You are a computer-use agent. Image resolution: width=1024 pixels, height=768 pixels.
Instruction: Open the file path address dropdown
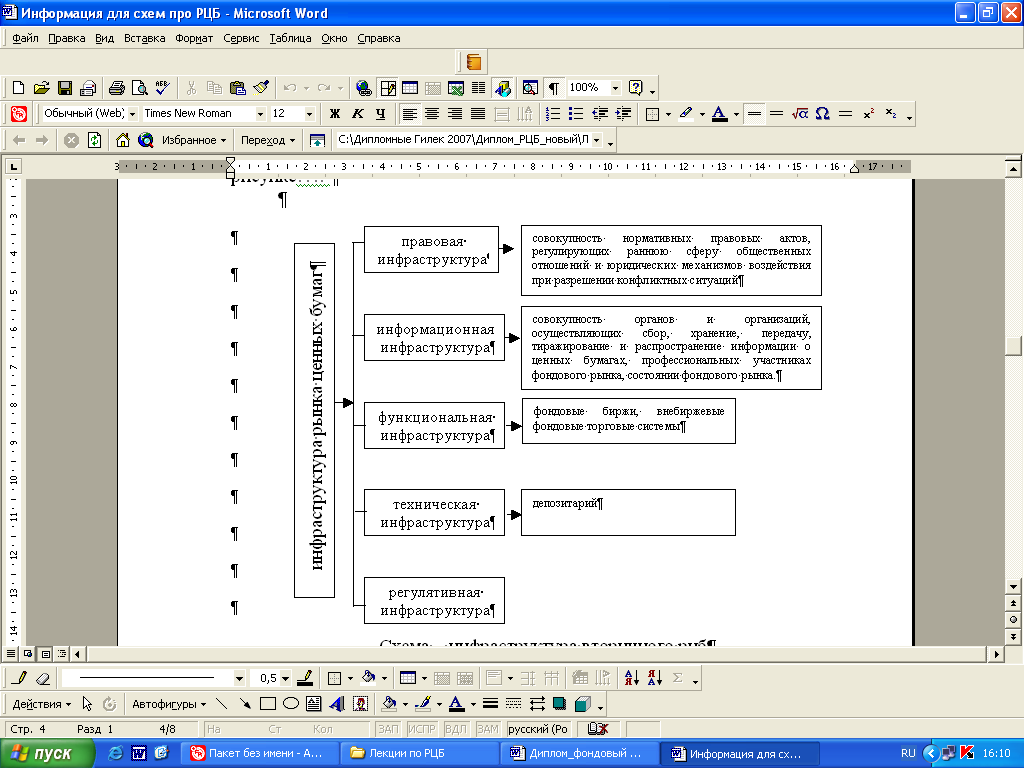pos(596,140)
